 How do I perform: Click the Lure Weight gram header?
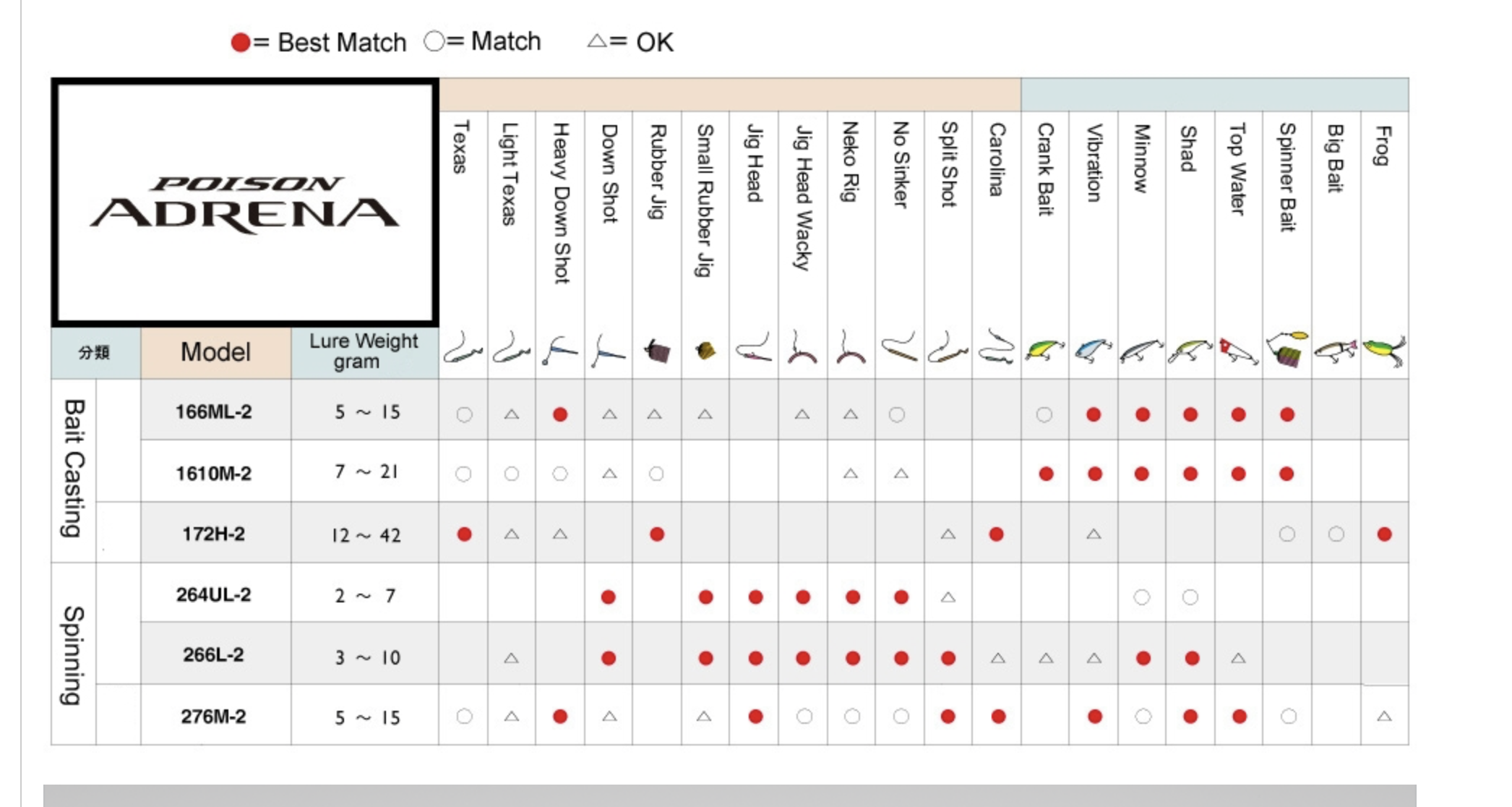(x=364, y=351)
